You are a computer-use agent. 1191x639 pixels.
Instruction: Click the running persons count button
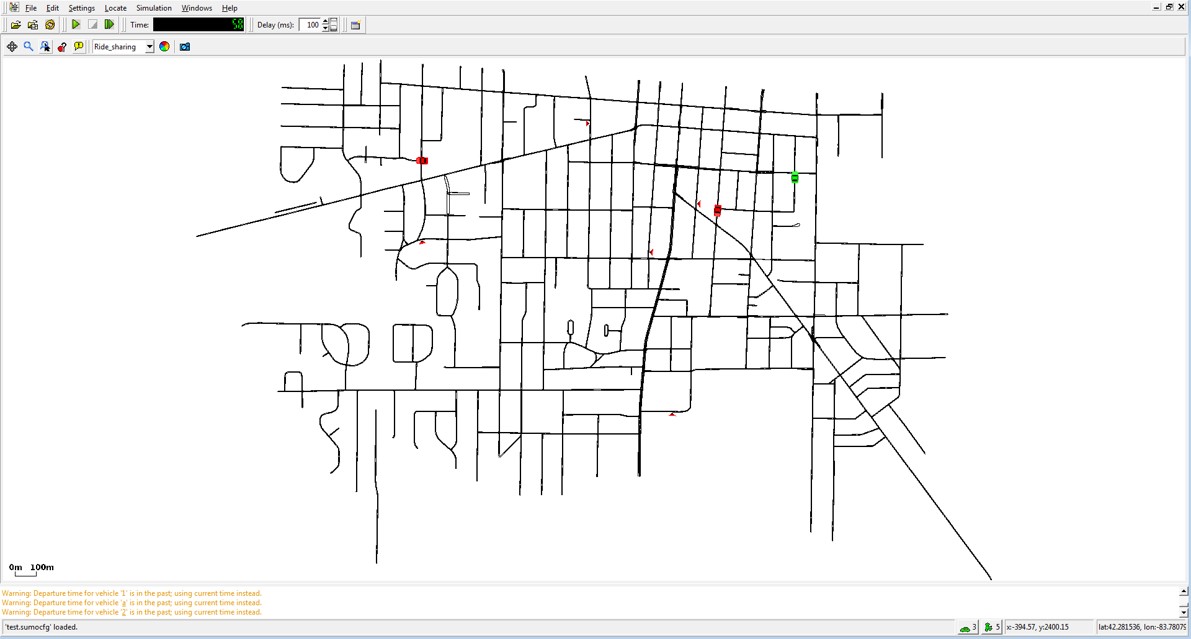tap(991, 628)
